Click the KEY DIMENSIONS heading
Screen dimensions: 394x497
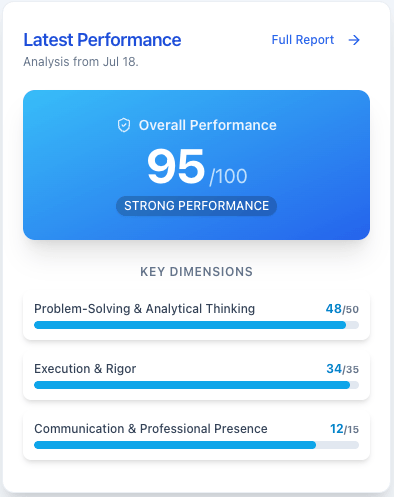(x=196, y=272)
